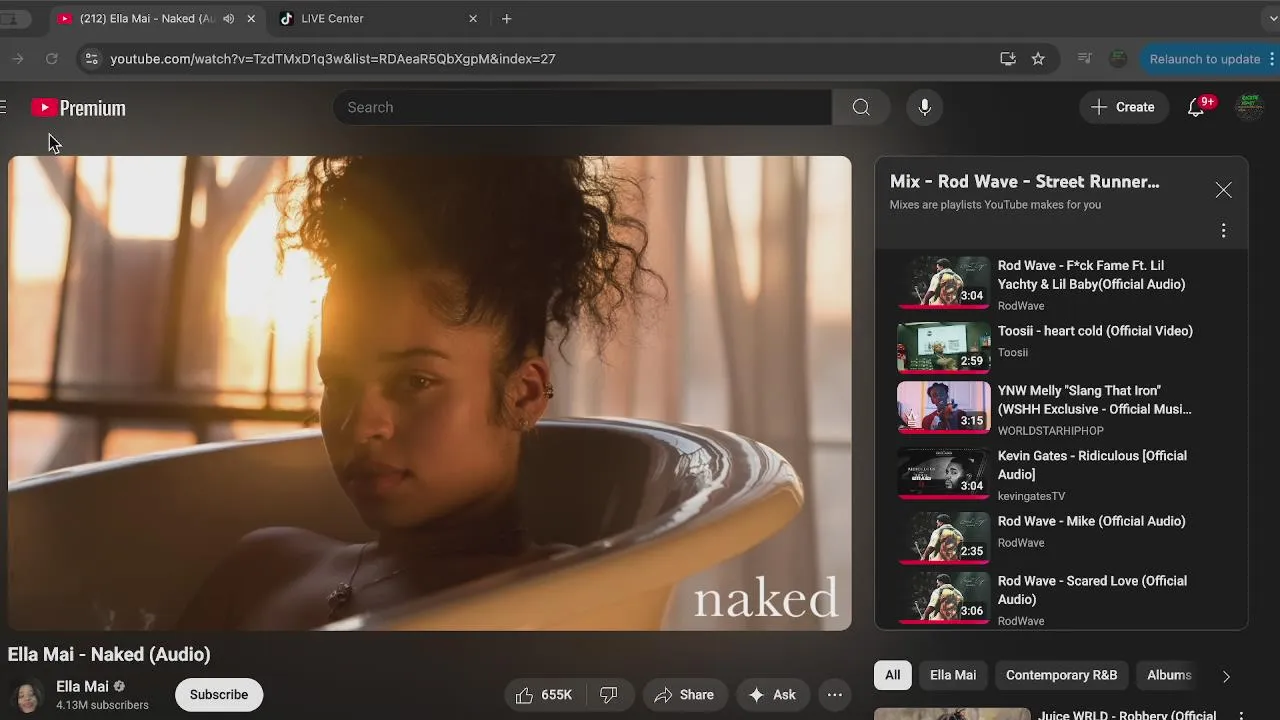Open Ella Mai channel name link
Viewport: 1280px width, 720px height.
(82, 686)
